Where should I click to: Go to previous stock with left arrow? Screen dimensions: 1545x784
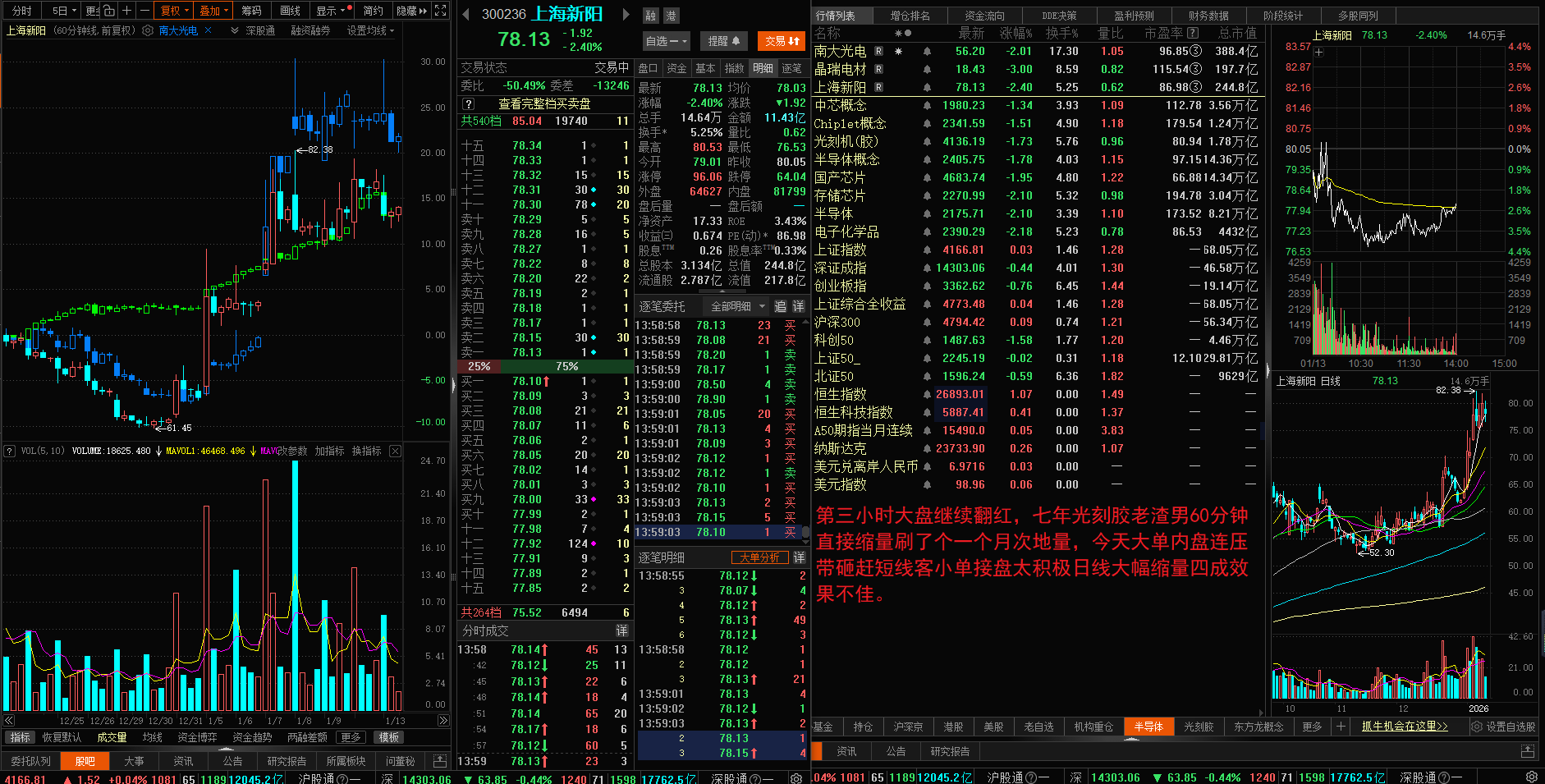[465, 14]
